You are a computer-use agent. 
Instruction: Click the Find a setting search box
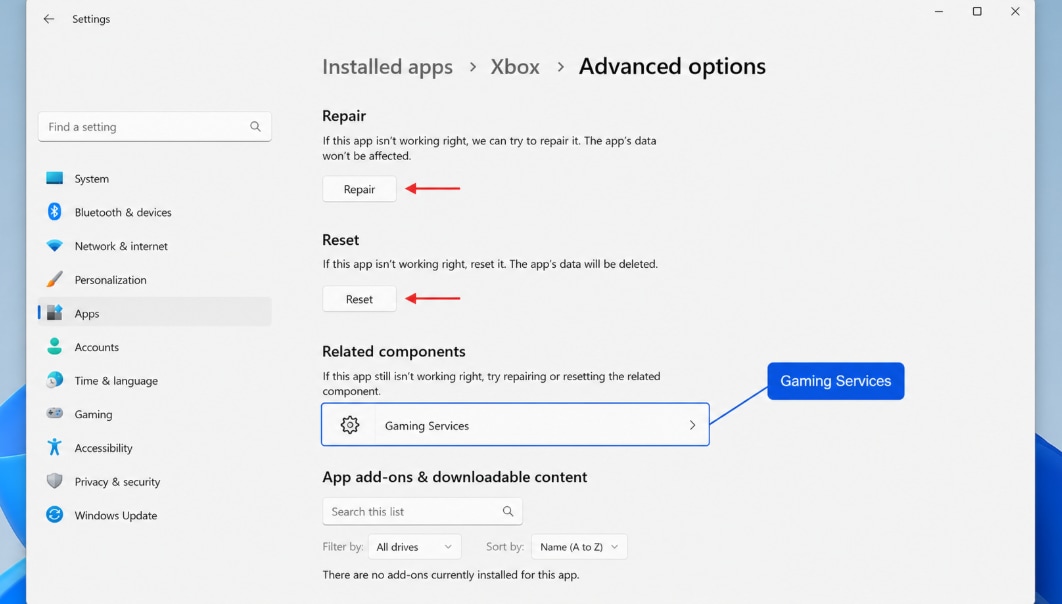[x=154, y=127]
